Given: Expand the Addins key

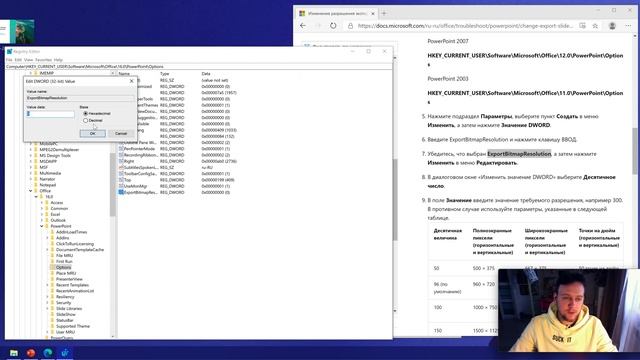Looking at the screenshot, I should 47,238.
